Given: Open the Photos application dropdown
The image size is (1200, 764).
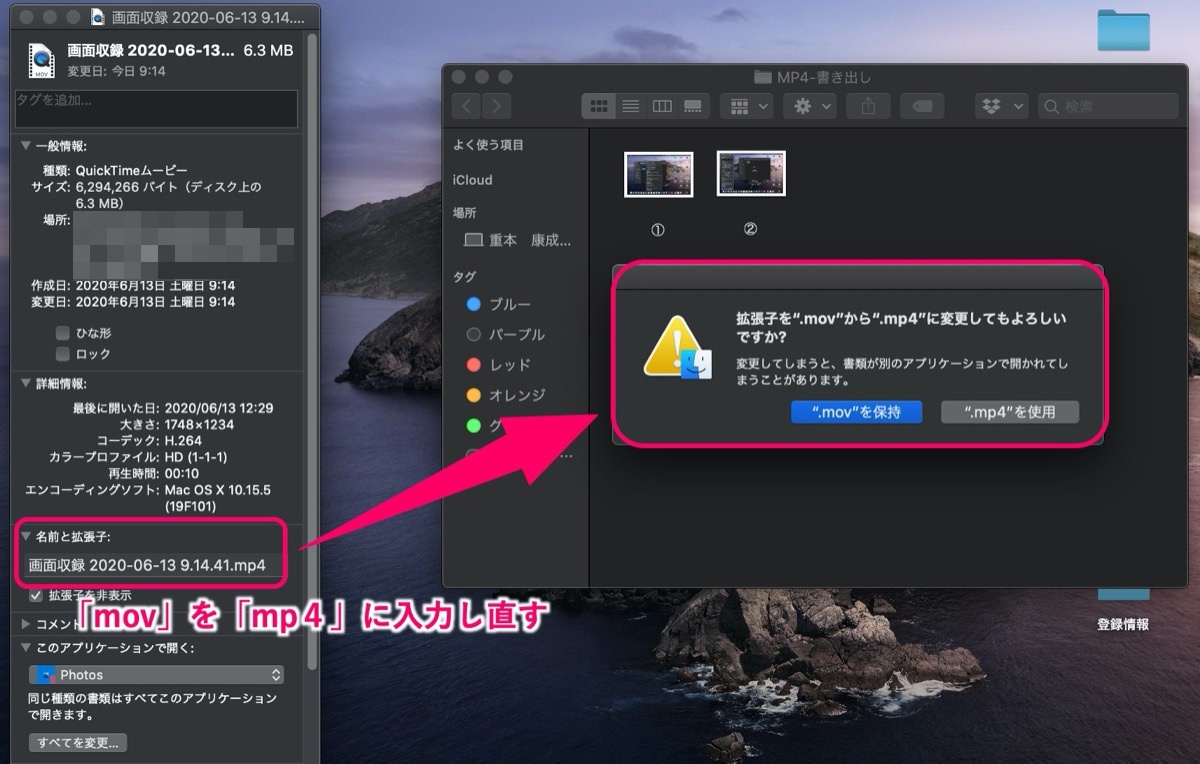Looking at the screenshot, I should pos(156,675).
